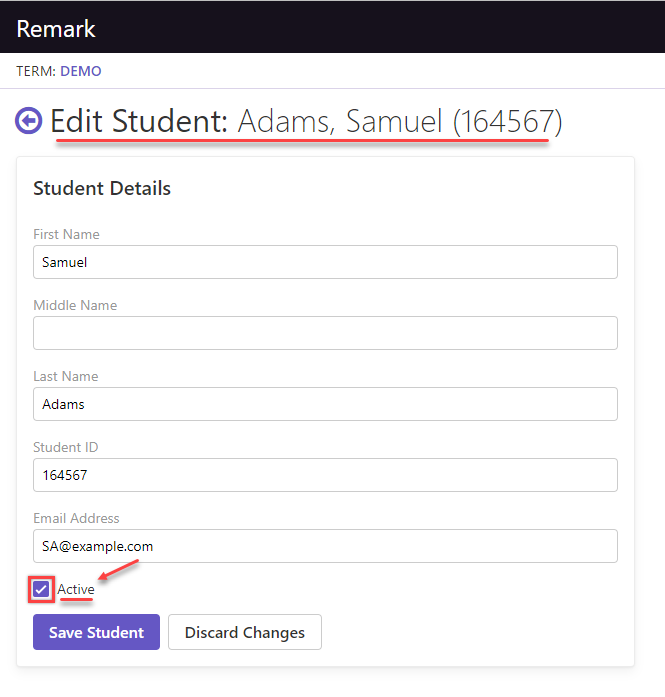
Task: Focus the First Name field containing Samuel
Action: (325, 262)
